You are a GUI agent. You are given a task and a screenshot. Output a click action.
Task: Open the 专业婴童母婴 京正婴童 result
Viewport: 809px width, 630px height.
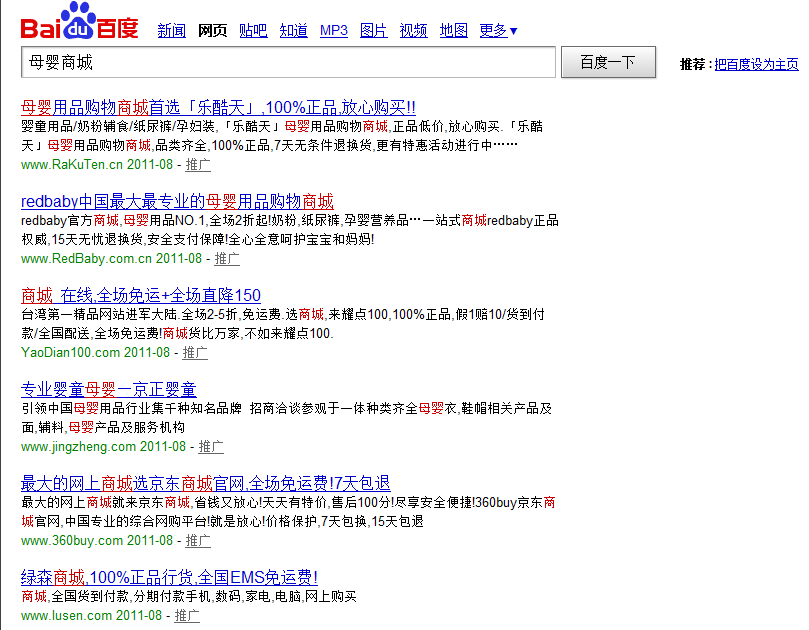(x=109, y=389)
